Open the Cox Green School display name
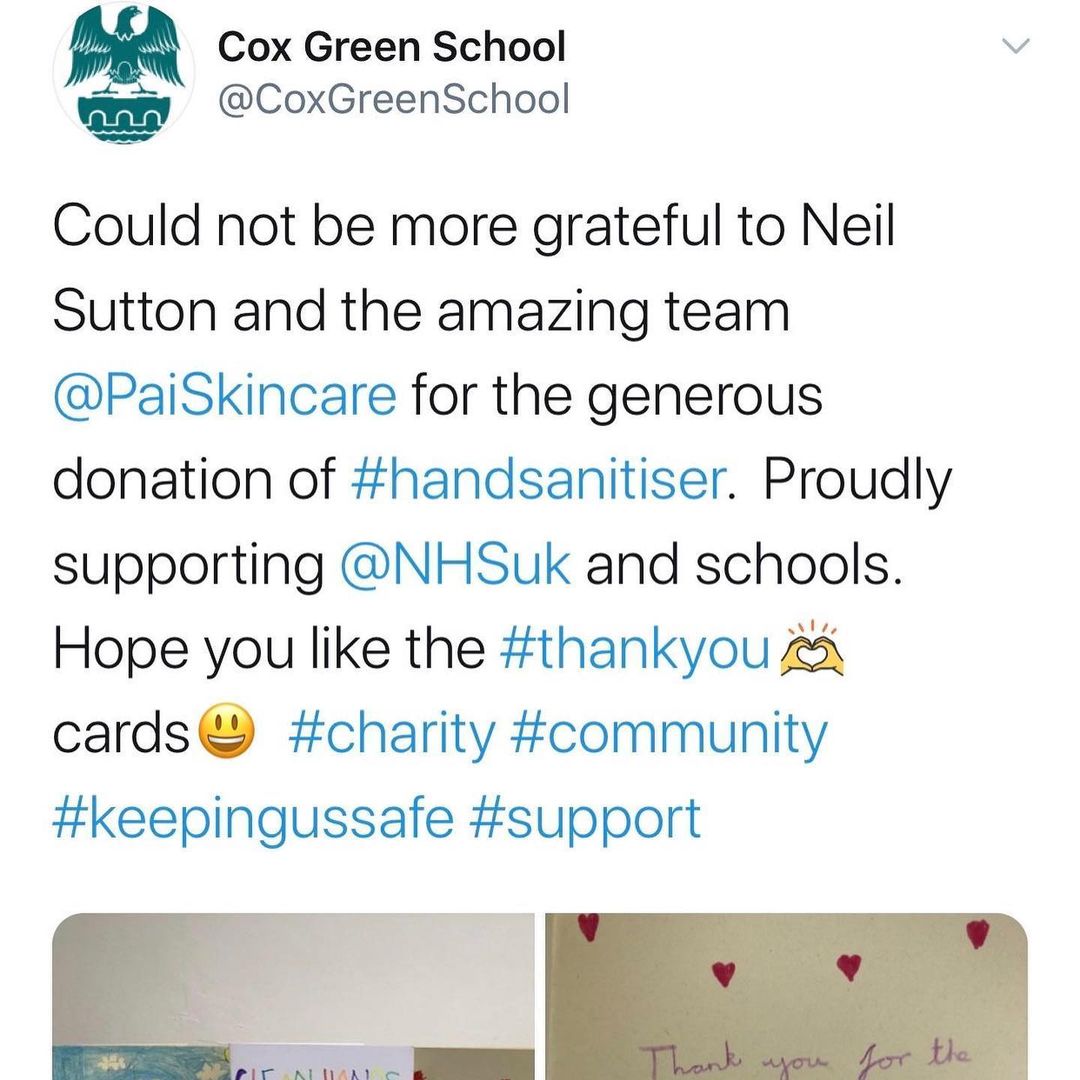 391,47
